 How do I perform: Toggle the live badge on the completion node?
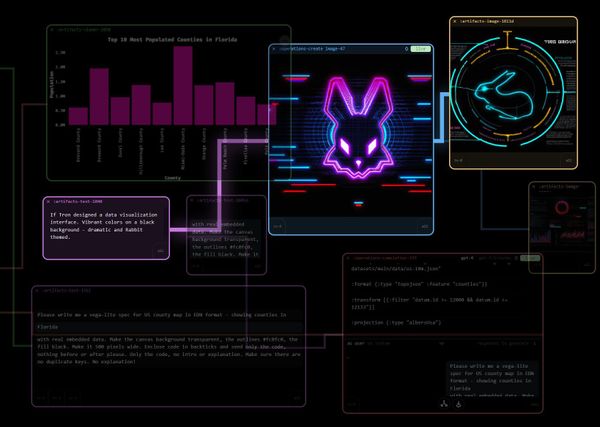coord(530,258)
